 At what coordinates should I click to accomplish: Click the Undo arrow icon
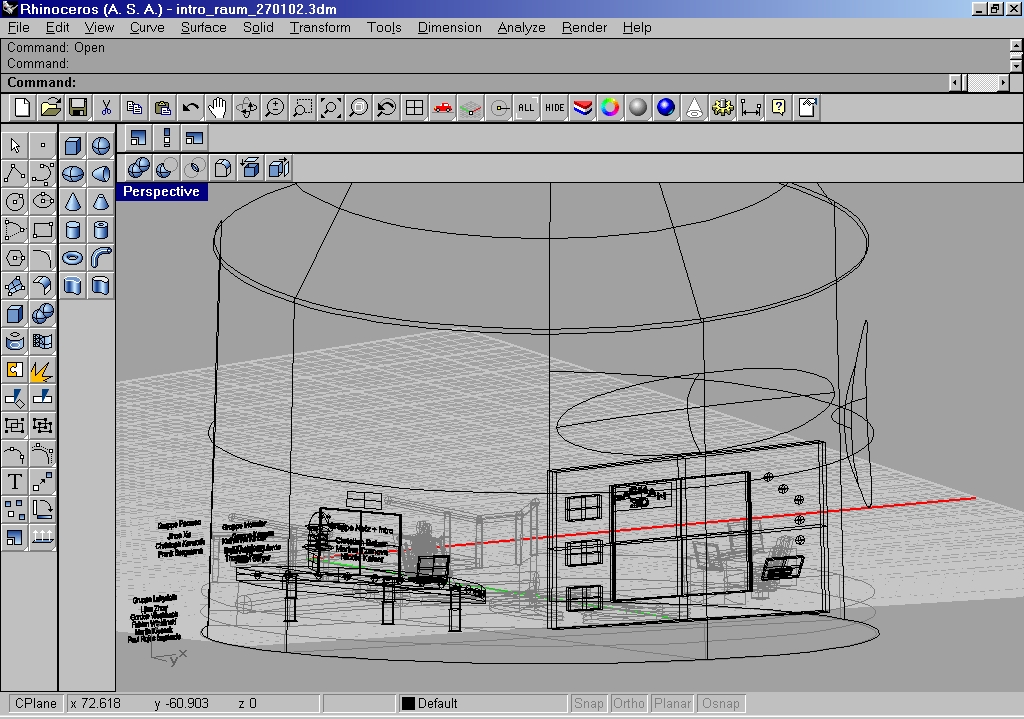pyautogui.click(x=190, y=108)
